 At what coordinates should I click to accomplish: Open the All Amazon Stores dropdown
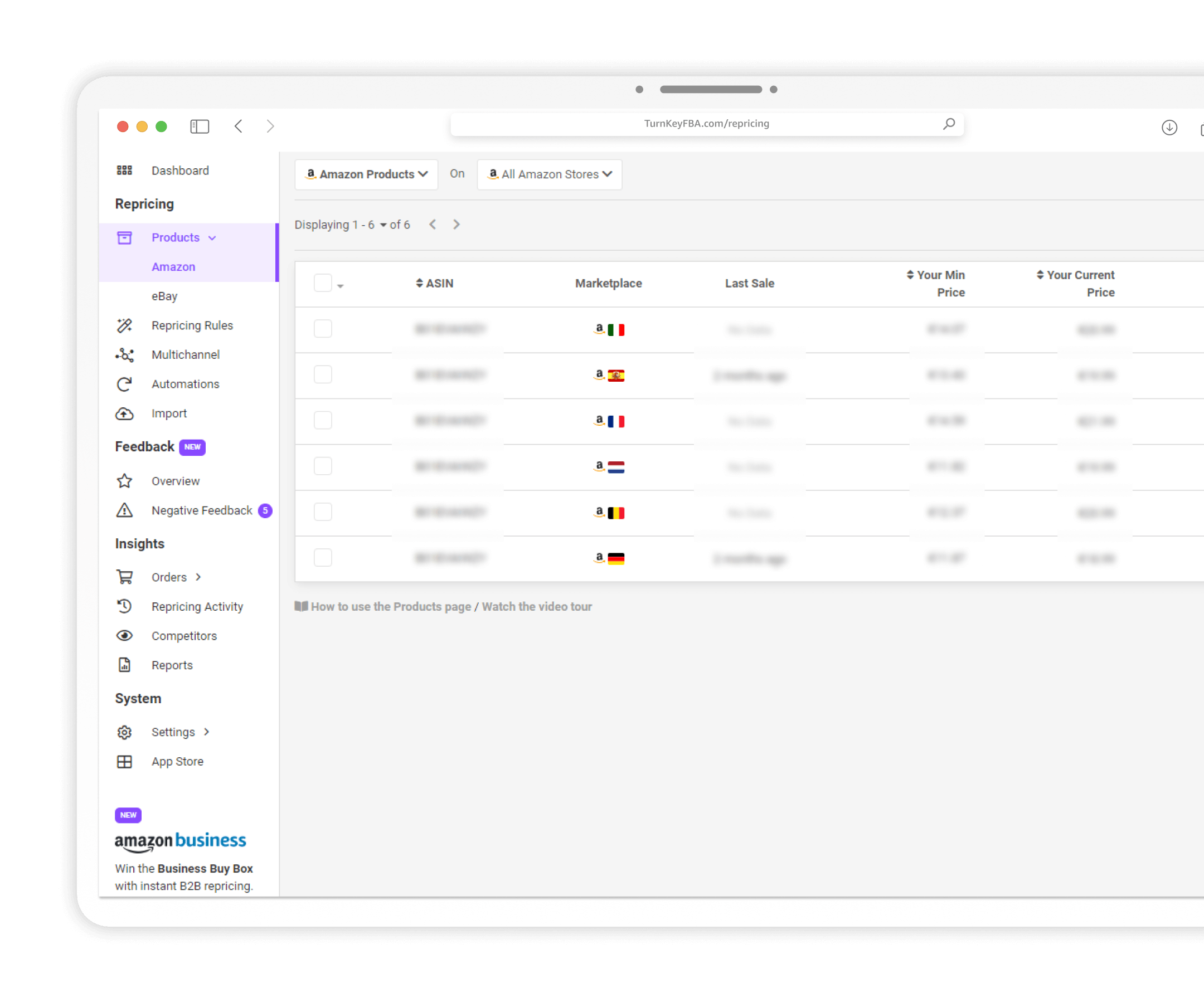click(x=549, y=174)
